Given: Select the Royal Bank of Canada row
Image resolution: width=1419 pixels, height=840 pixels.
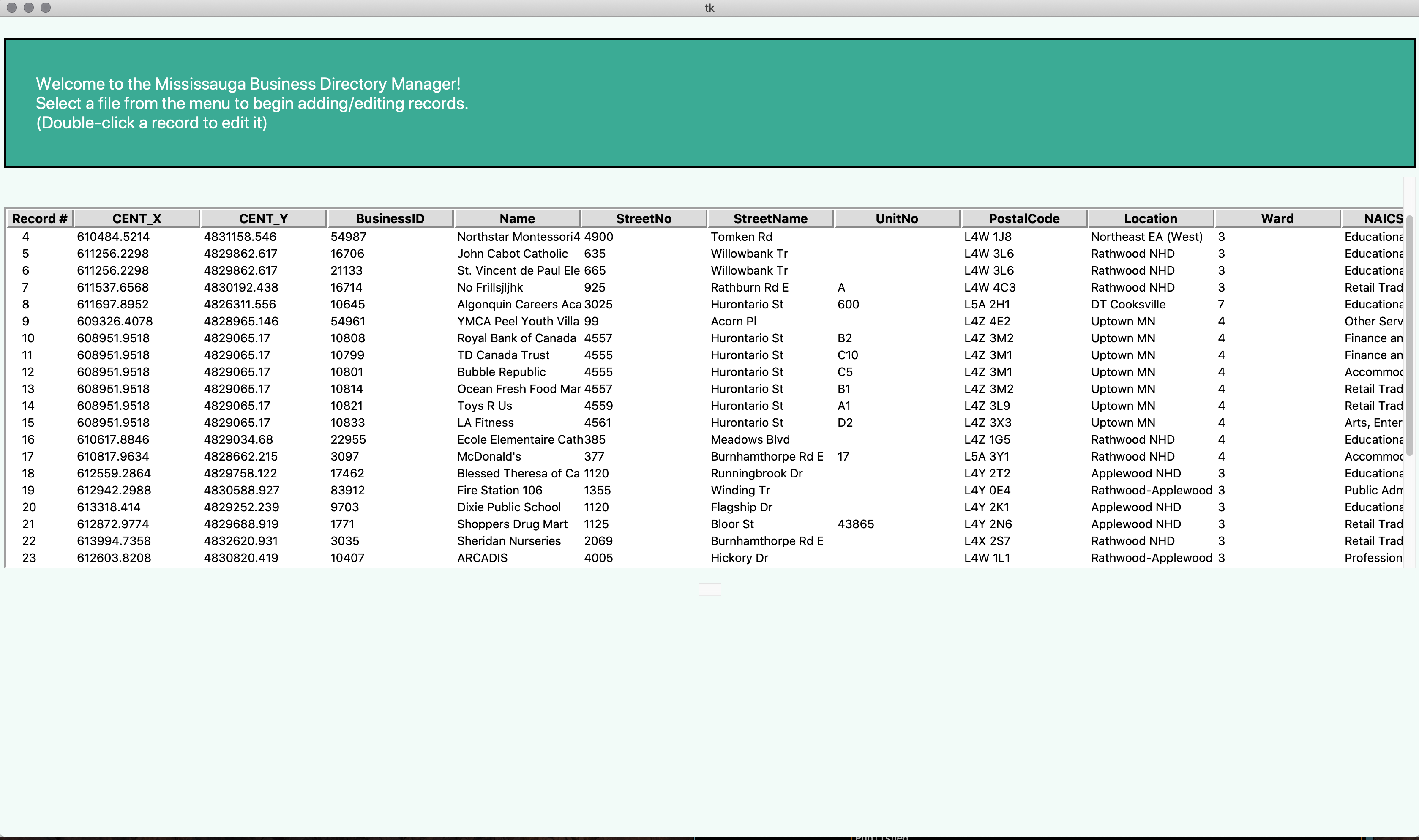Looking at the screenshot, I should [x=516, y=338].
